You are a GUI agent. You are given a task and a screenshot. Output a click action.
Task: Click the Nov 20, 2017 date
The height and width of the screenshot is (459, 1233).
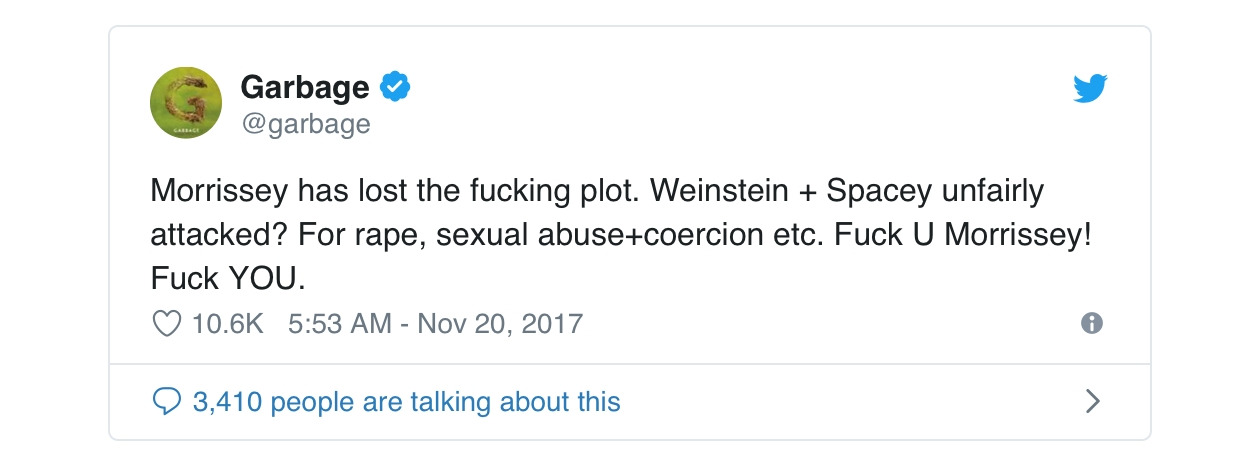click(499, 324)
